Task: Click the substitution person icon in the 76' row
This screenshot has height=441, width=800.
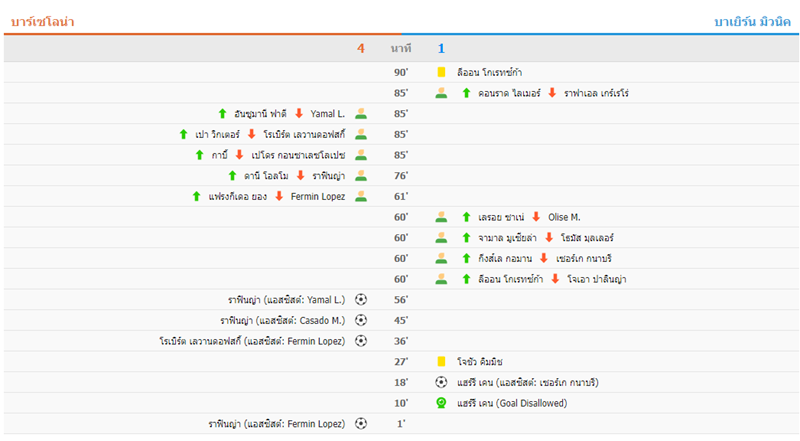Action: pos(361,176)
